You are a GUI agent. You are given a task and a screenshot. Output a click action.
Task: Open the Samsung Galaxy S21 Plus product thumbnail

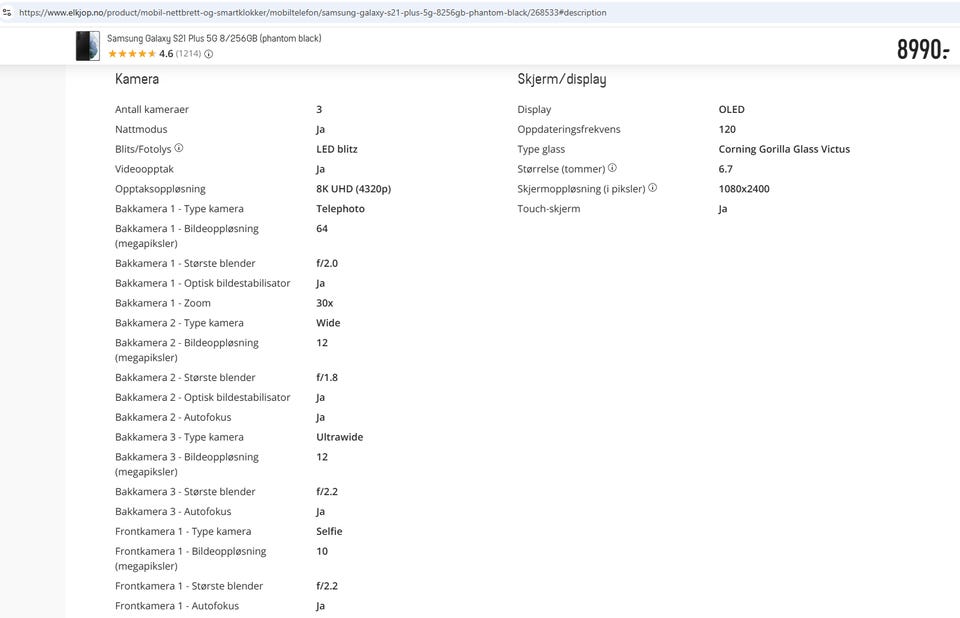click(88, 46)
